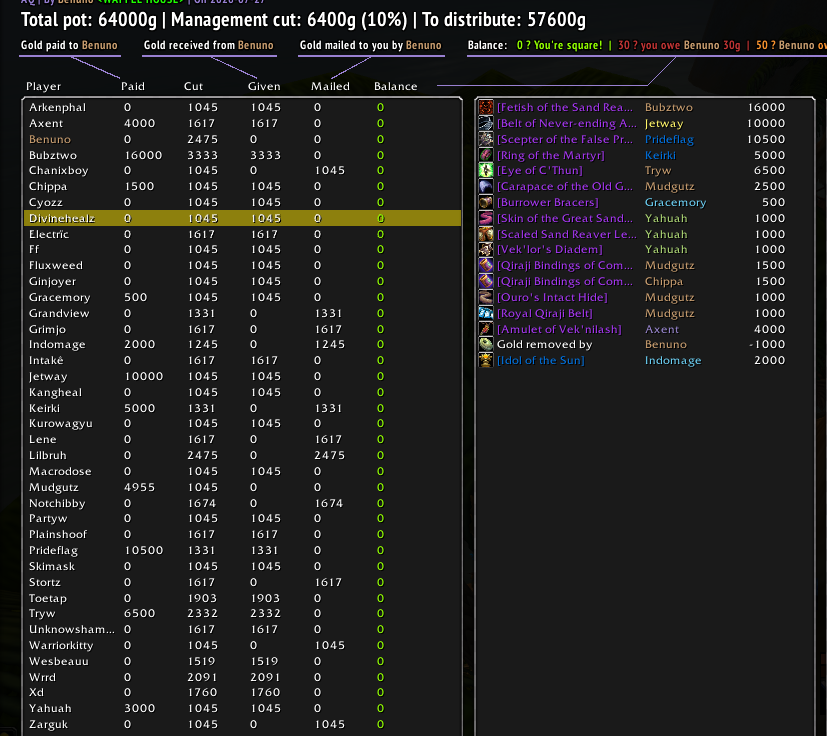Screen dimensions: 827x736
Task: Sort by the Mailed column header
Action: [x=330, y=86]
